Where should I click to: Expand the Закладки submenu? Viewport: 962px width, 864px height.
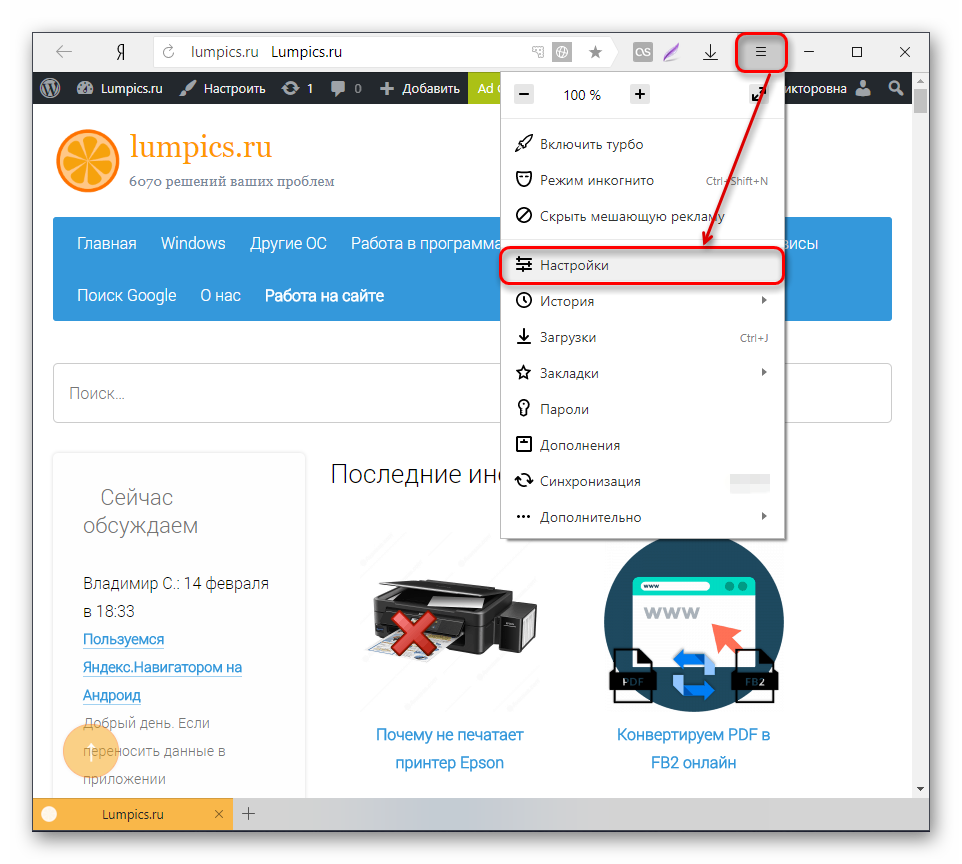pos(642,373)
